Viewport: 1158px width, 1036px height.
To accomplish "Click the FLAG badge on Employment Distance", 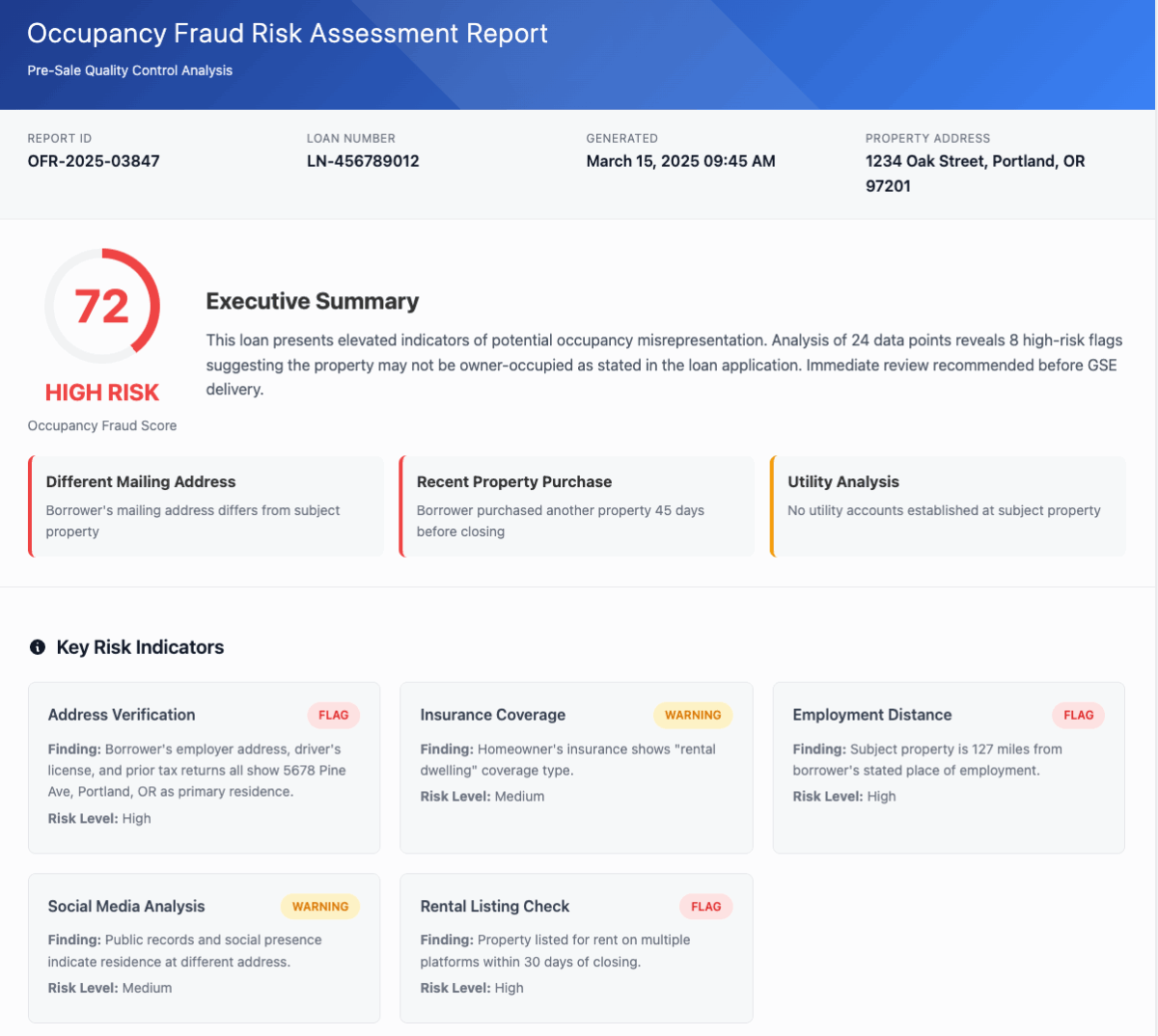I will [1078, 715].
